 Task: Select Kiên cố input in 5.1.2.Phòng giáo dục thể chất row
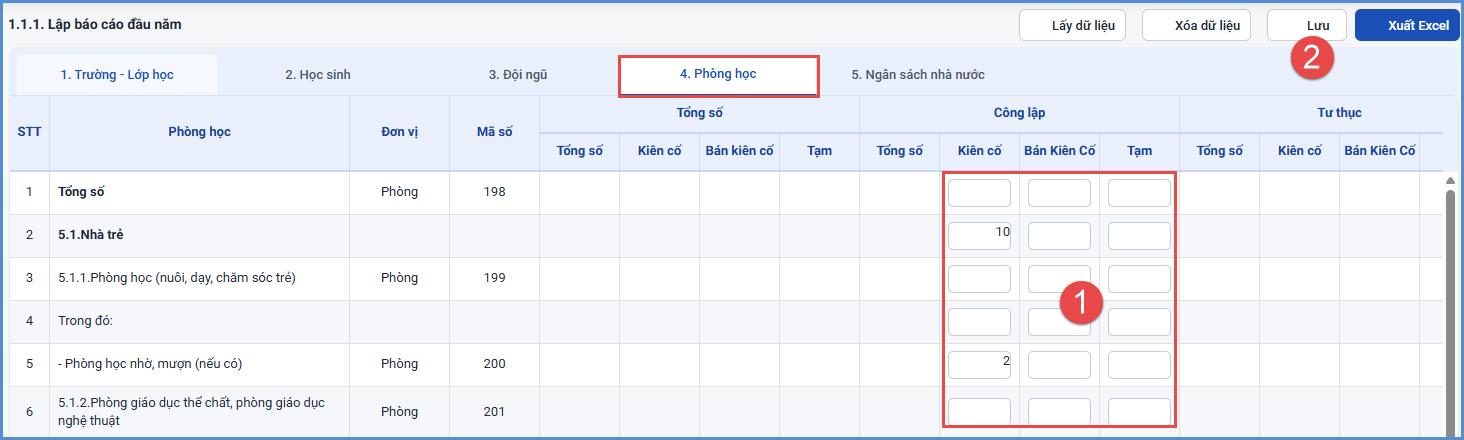[x=979, y=412]
